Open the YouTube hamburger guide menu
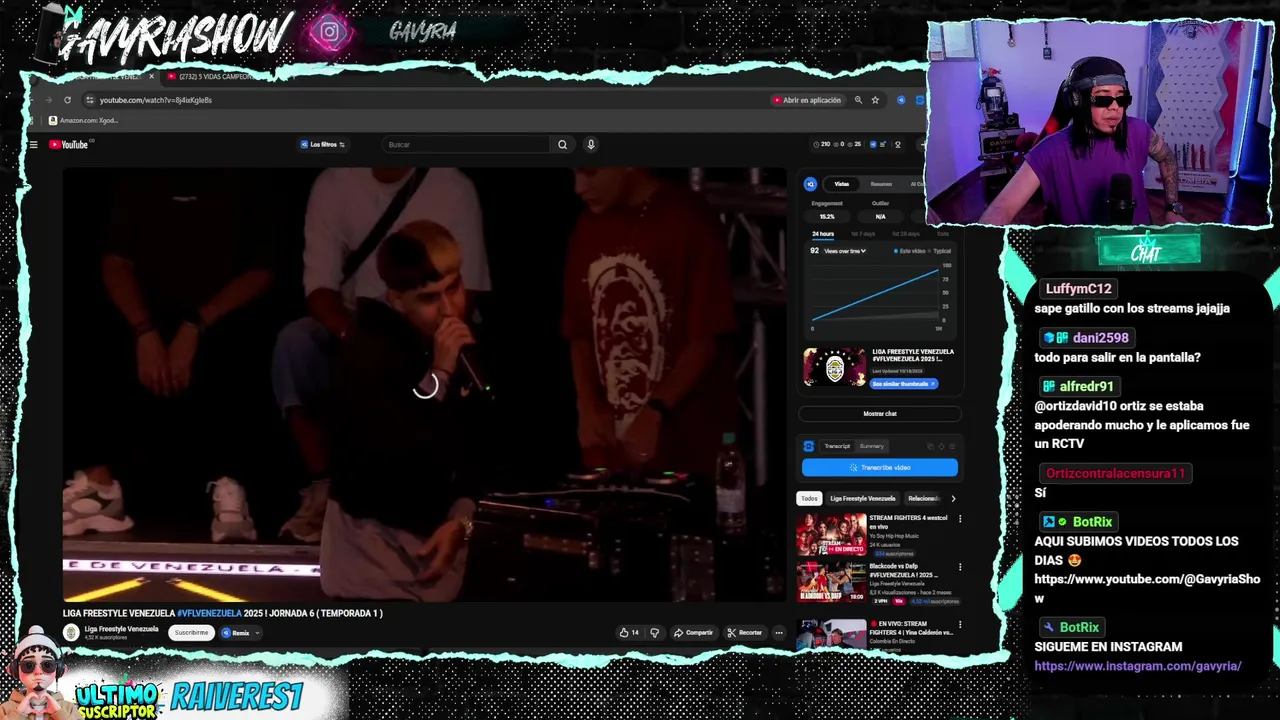Screen dimensions: 1280x720 (33, 145)
